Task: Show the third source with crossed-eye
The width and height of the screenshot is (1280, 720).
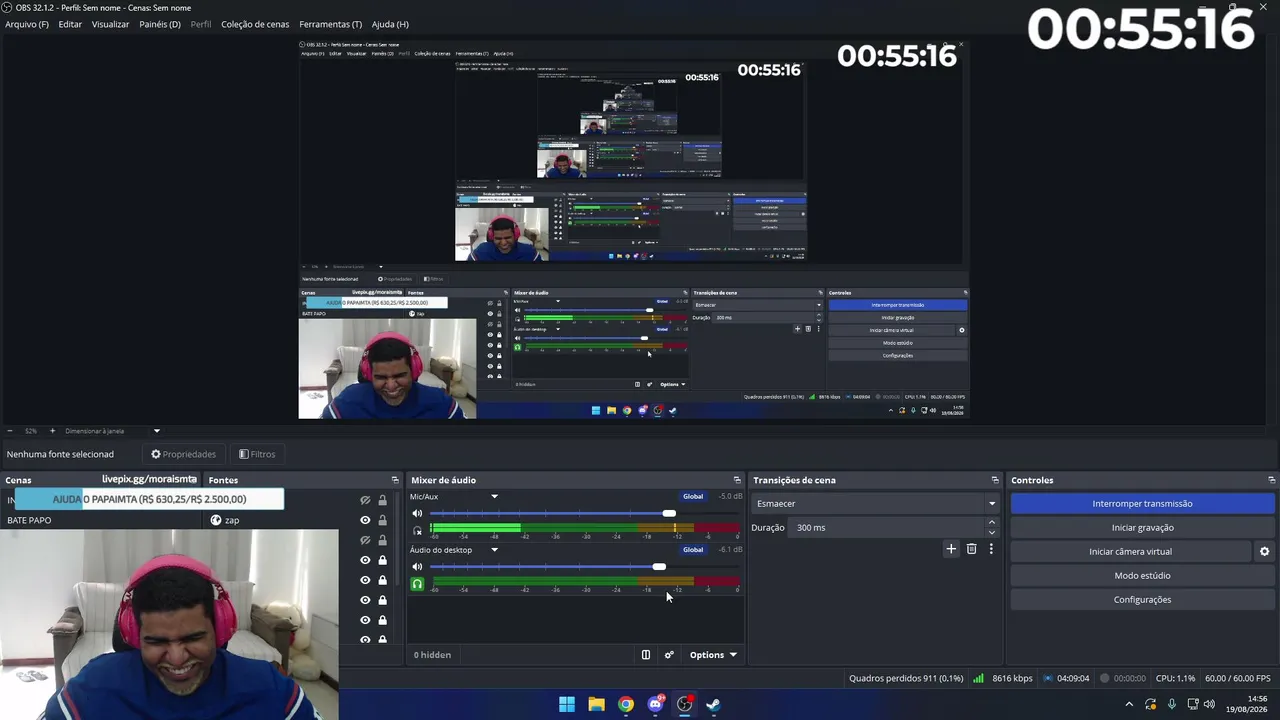Action: coord(365,540)
